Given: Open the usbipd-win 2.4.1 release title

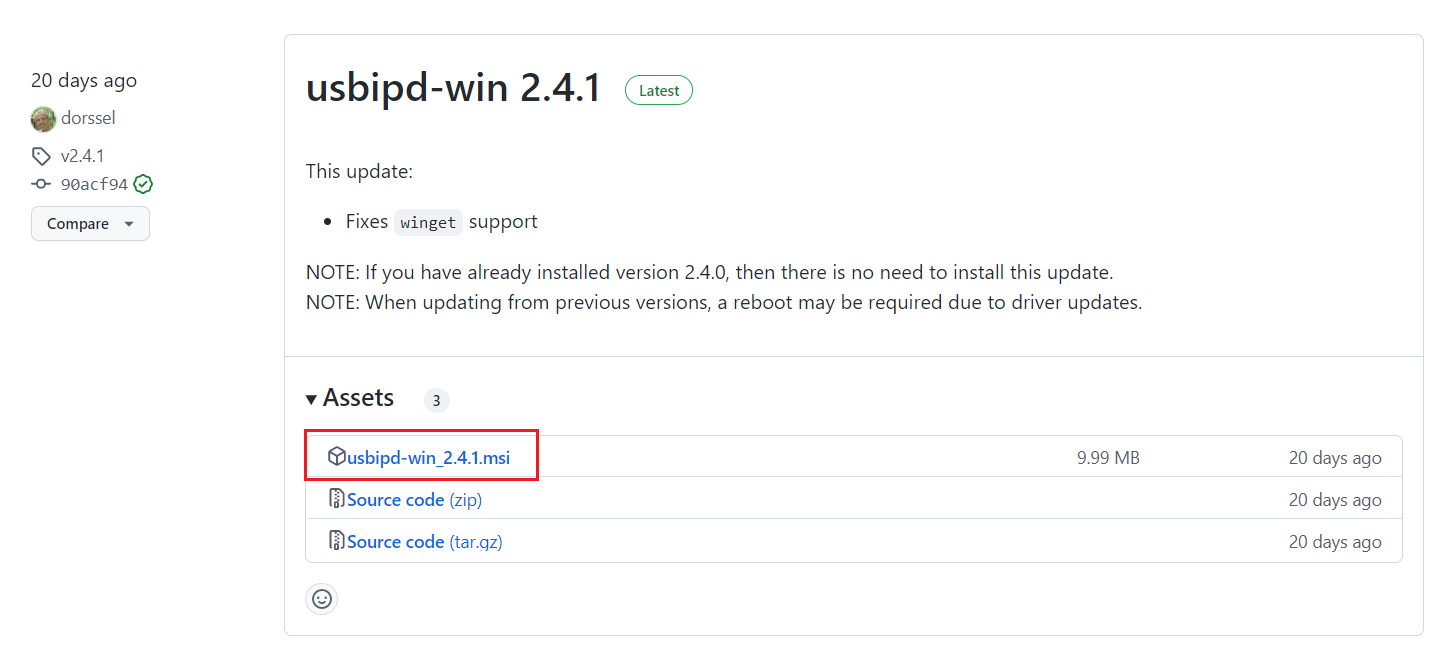Looking at the screenshot, I should click(453, 89).
